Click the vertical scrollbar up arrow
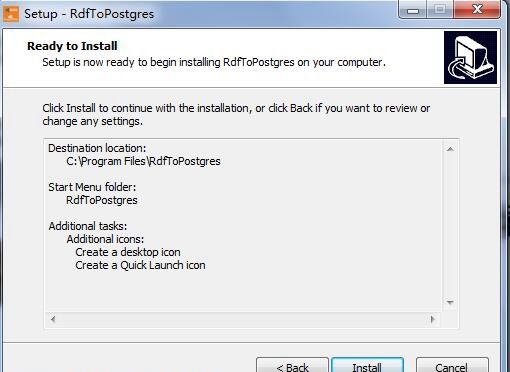510x372 pixels. pyautogui.click(x=450, y=149)
